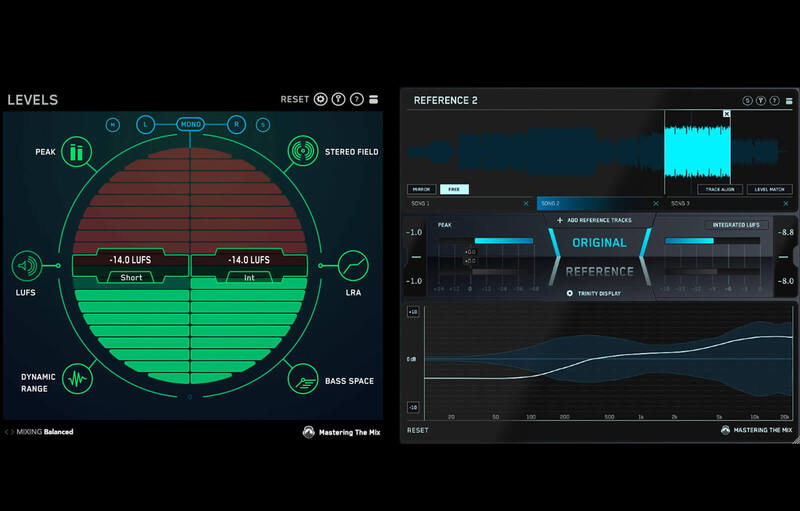800x511 pixels.
Task: Select the Dynamic Range waveform icon
Action: click(78, 379)
